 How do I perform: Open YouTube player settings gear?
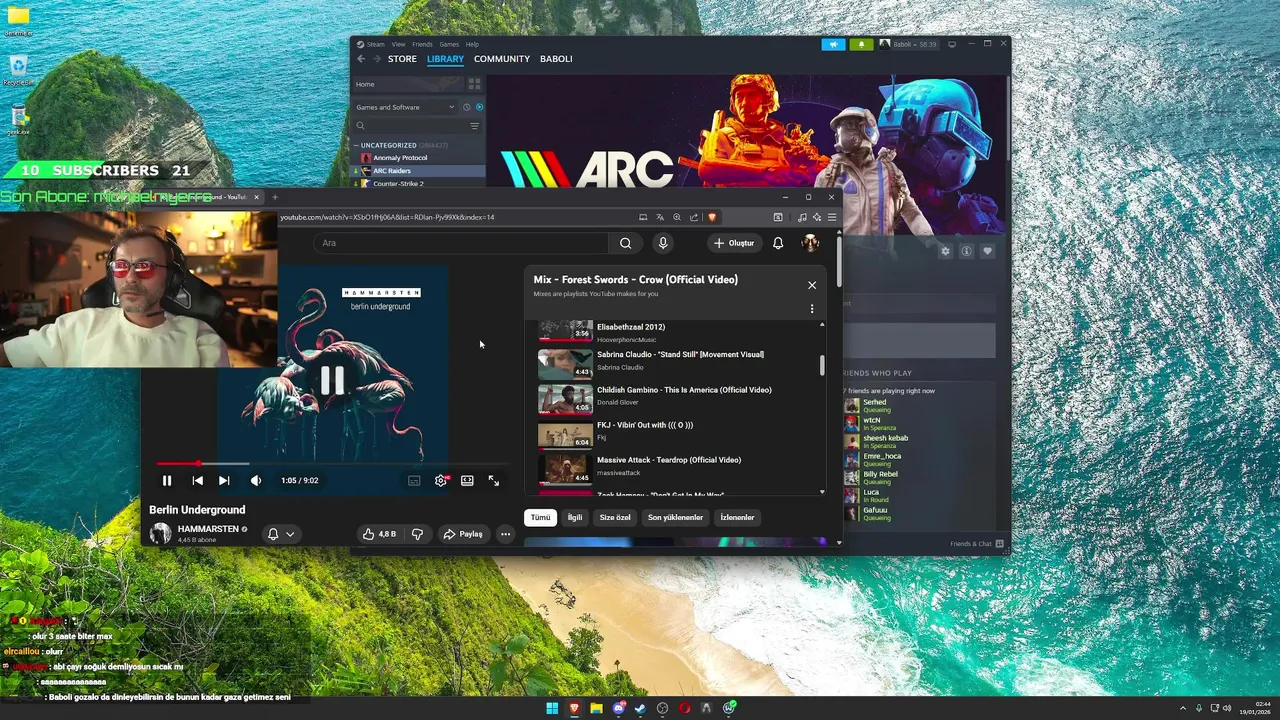(441, 481)
